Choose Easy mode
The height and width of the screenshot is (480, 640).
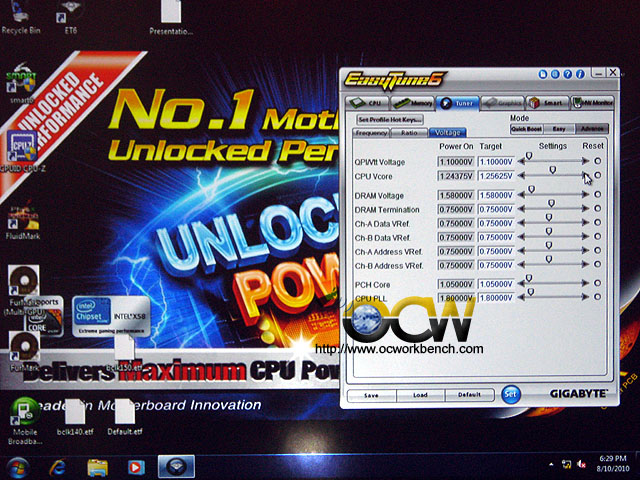(x=559, y=129)
